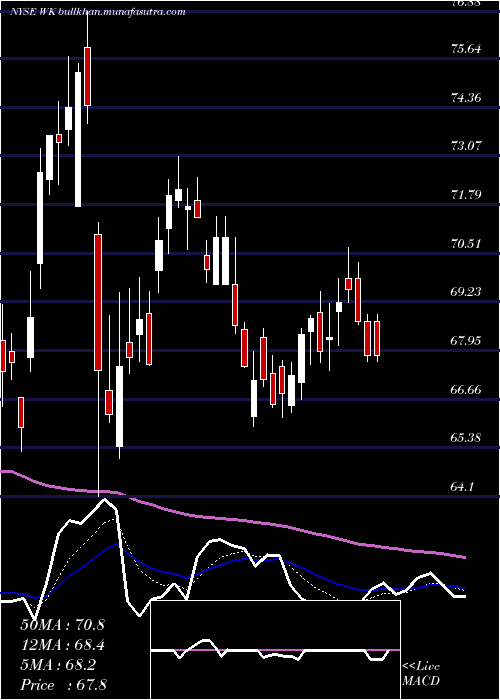This screenshot has width=500, height=700.
Task: Click the 66.66 price axis label
Action: (x=466, y=390)
